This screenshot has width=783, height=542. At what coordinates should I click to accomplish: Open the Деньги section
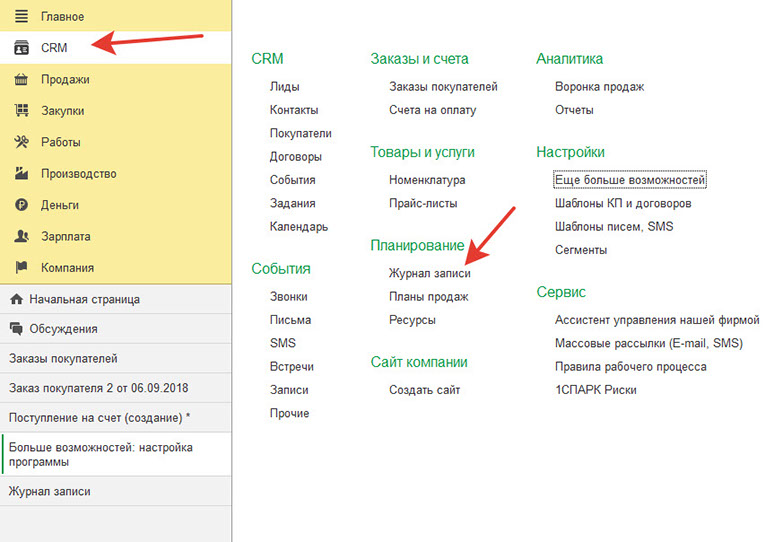[x=116, y=205]
